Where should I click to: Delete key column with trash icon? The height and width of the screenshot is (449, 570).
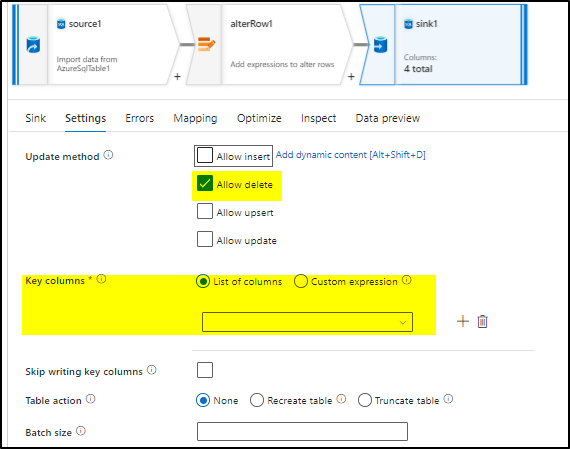point(482,321)
